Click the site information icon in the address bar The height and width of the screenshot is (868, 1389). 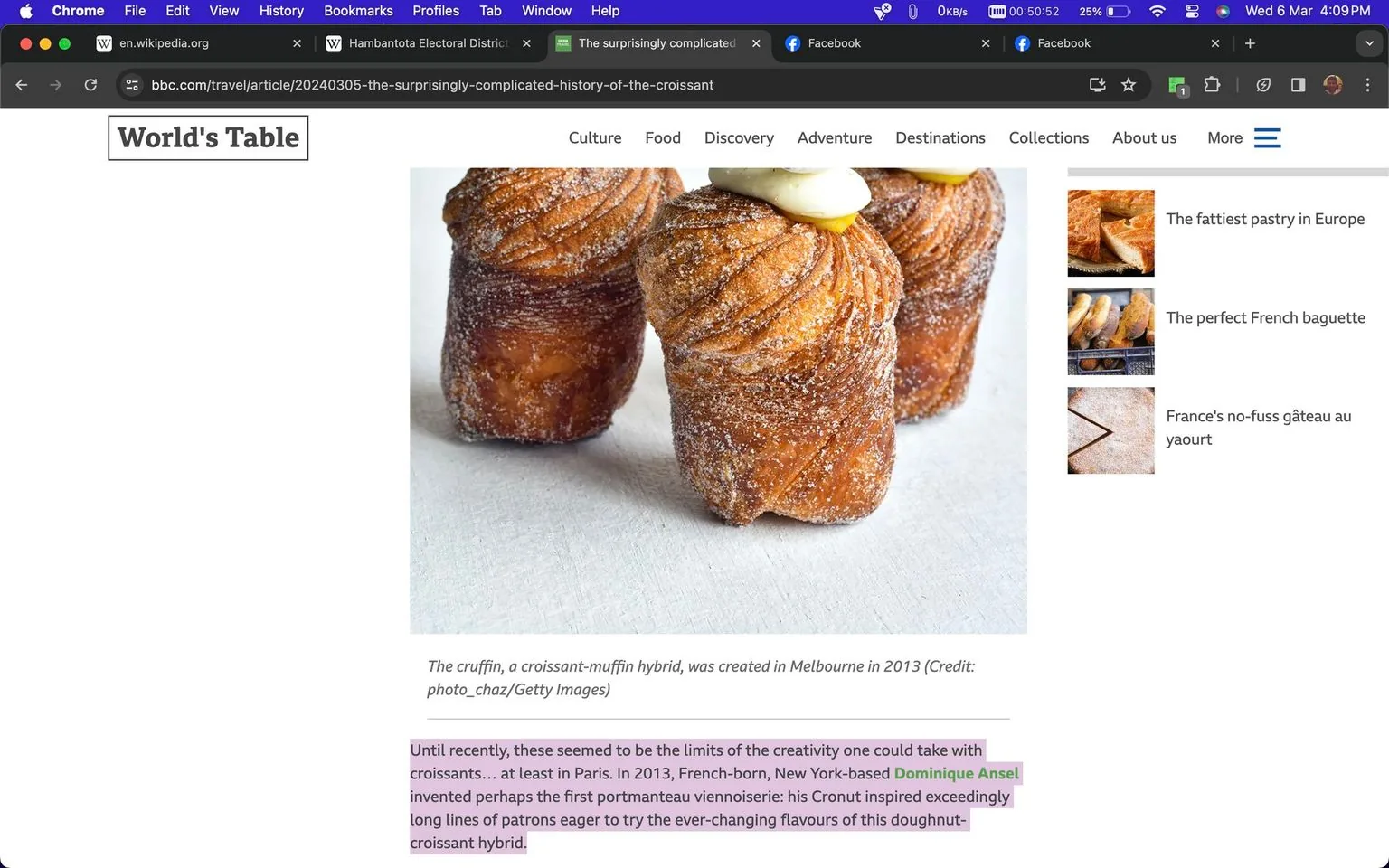(132, 84)
